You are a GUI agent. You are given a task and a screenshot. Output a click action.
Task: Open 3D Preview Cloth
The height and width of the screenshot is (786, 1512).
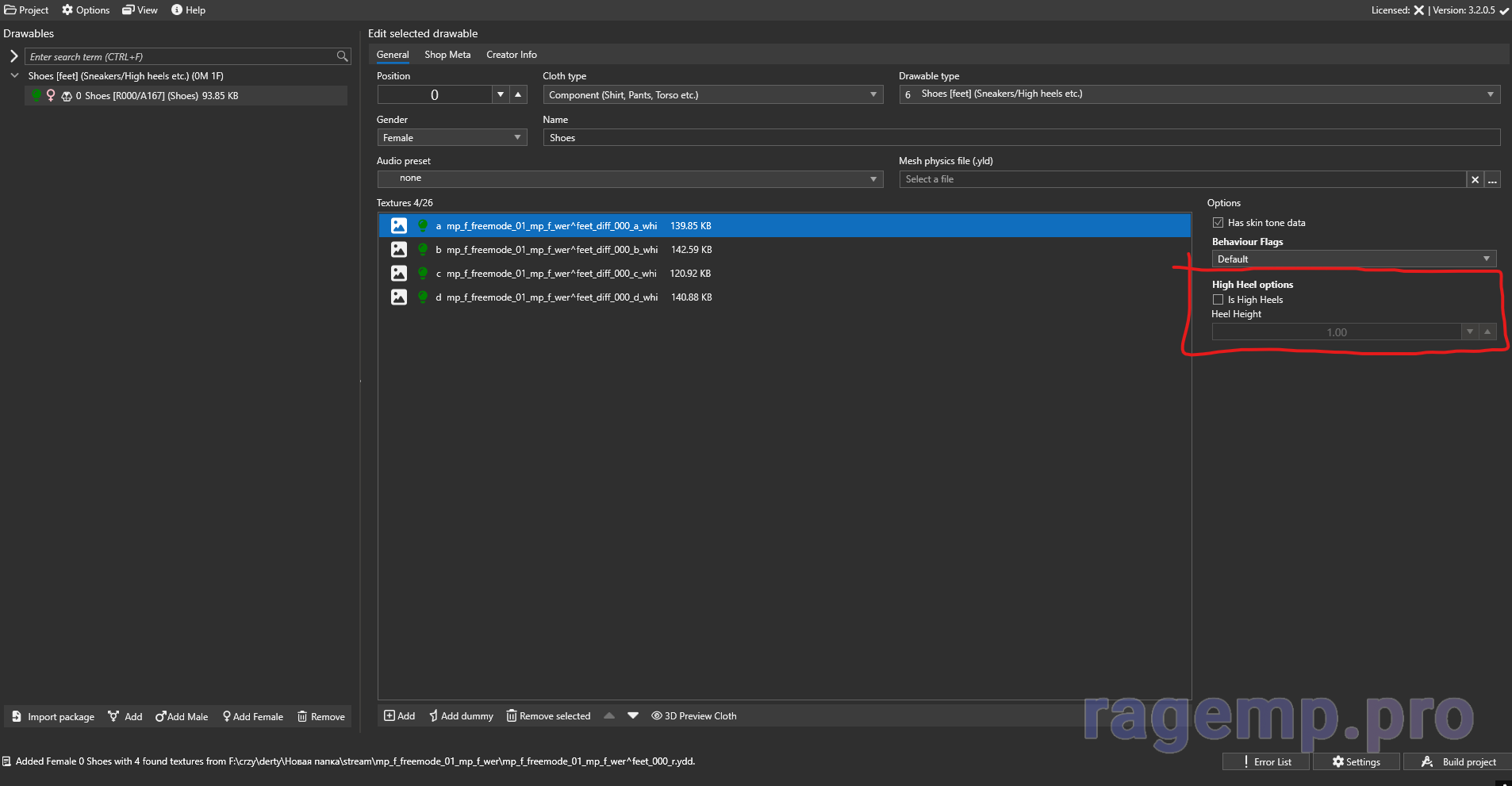694,716
